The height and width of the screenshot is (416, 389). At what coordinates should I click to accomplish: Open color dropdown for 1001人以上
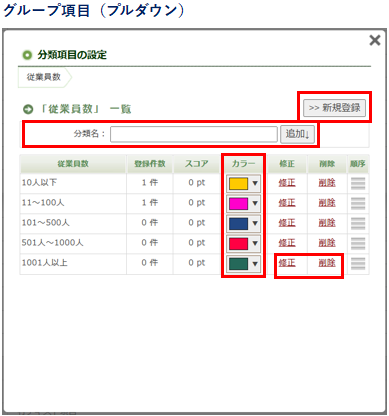(x=255, y=264)
